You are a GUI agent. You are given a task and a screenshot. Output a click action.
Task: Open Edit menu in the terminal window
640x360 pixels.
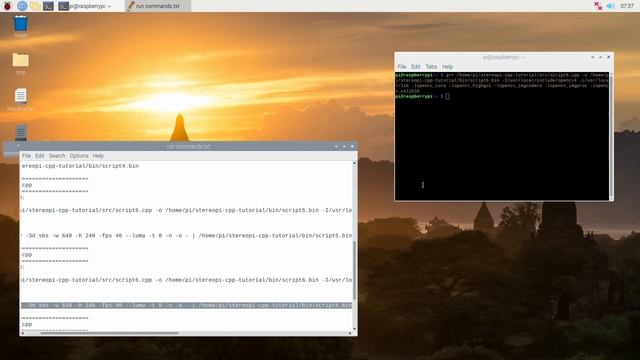416,67
